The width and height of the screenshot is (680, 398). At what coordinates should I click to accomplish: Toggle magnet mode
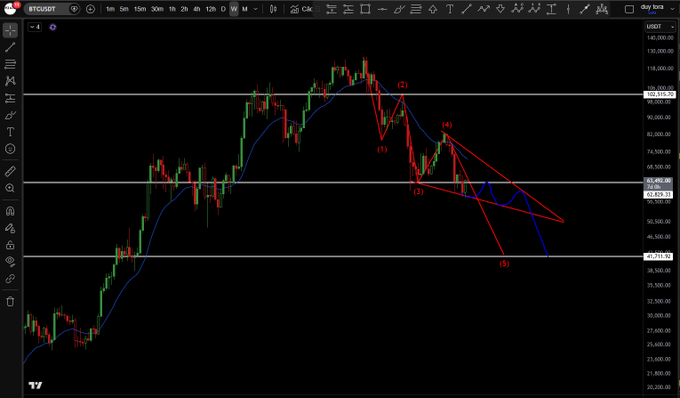pos(10,211)
